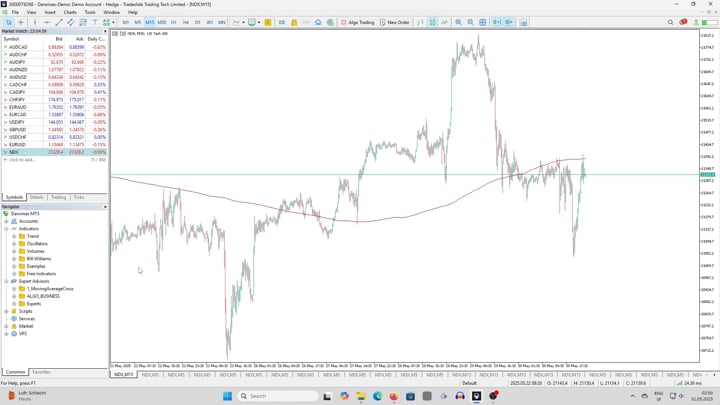This screenshot has height=405, width=720.
Task: Close the Navigator panel
Action: [x=105, y=207]
